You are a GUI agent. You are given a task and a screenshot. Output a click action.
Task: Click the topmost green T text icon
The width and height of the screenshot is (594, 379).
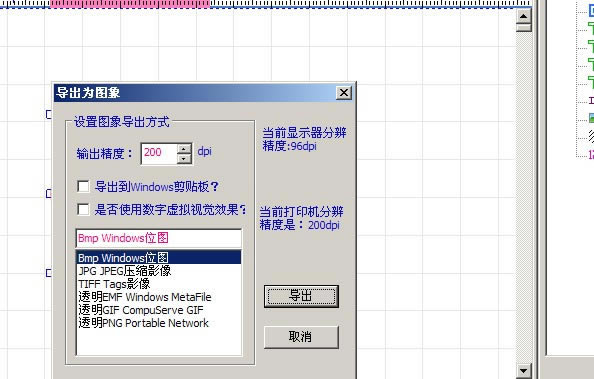(x=591, y=28)
